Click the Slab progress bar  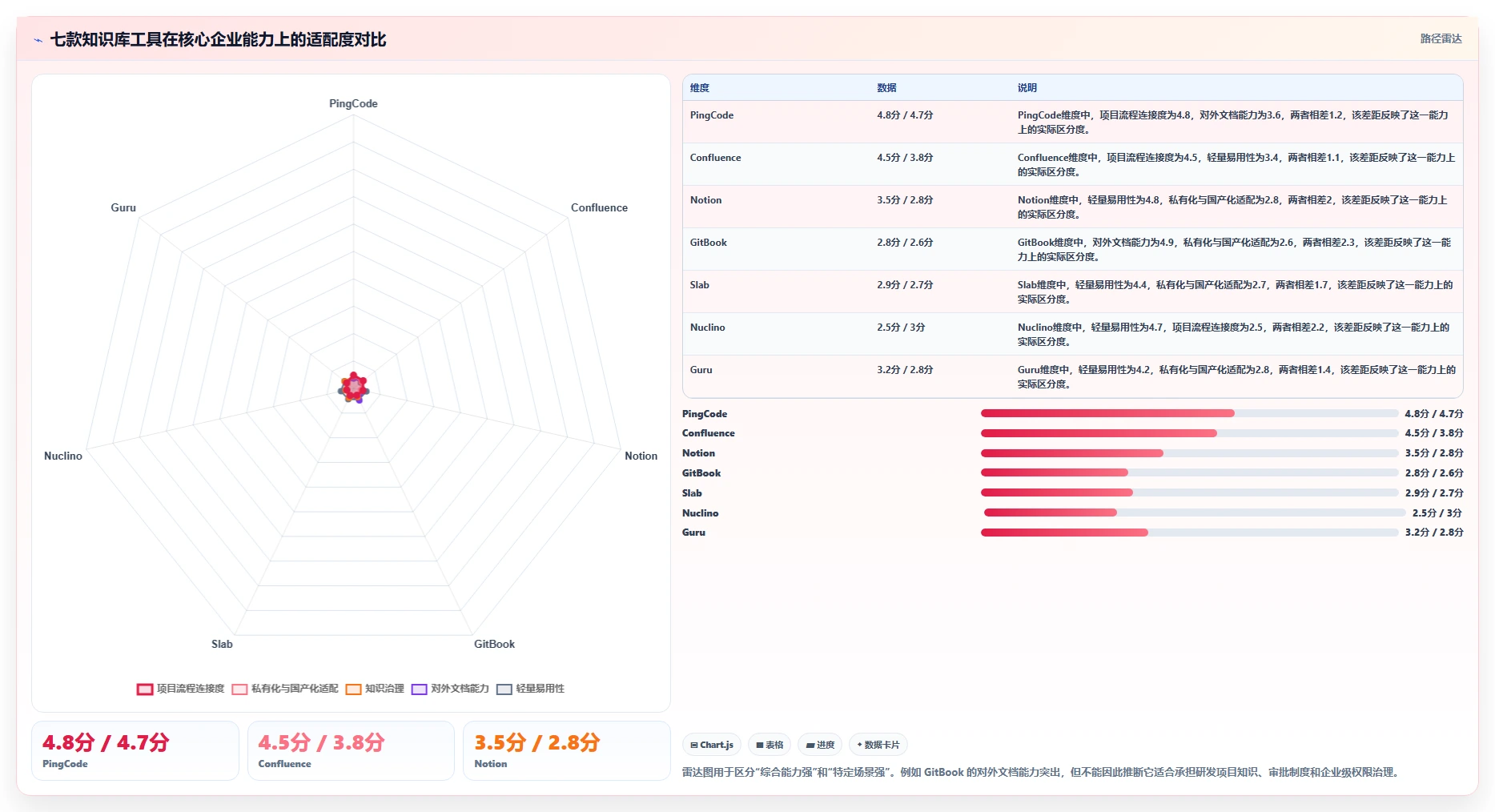coord(1189,492)
